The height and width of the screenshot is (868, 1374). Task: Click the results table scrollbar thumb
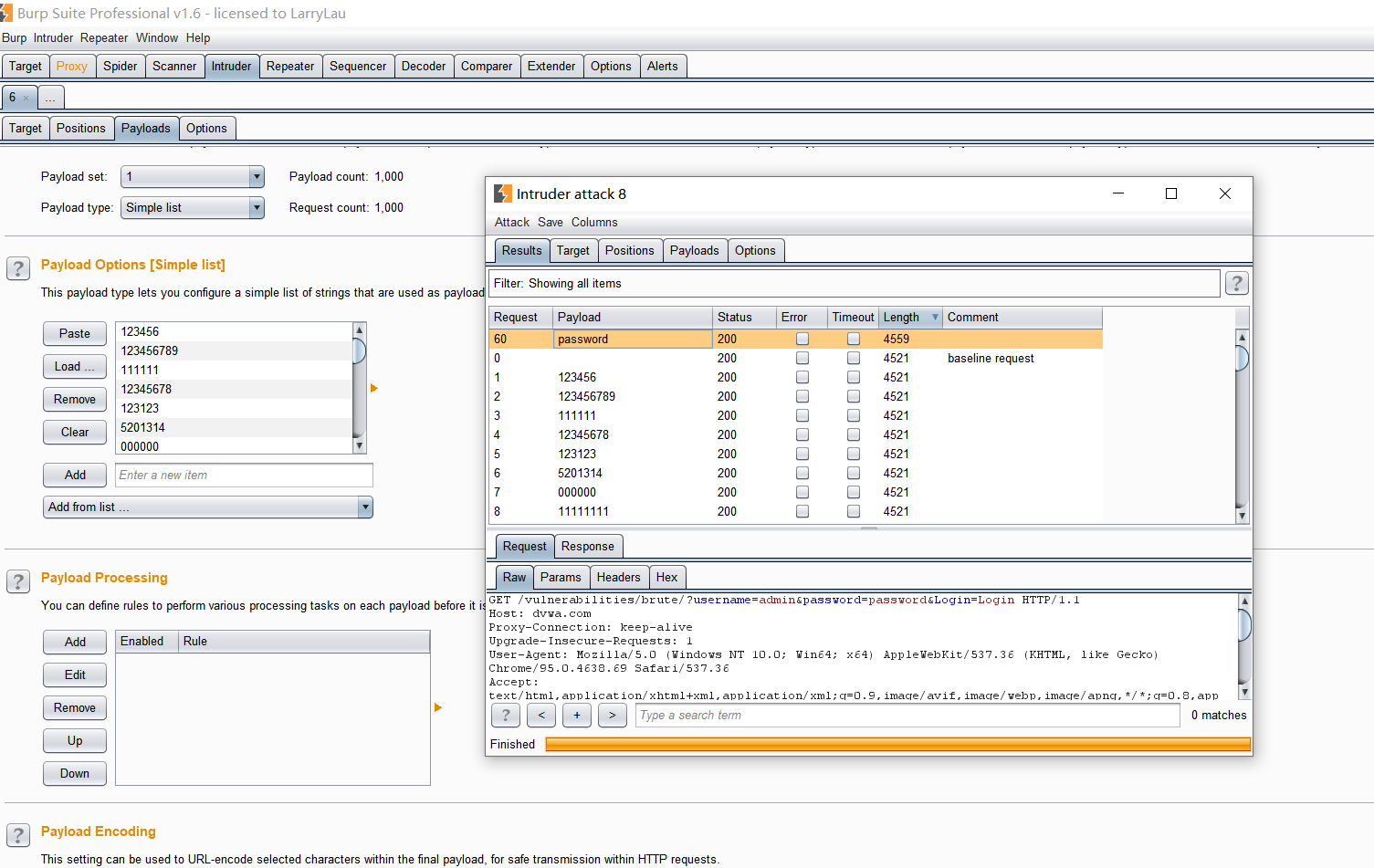[1242, 358]
